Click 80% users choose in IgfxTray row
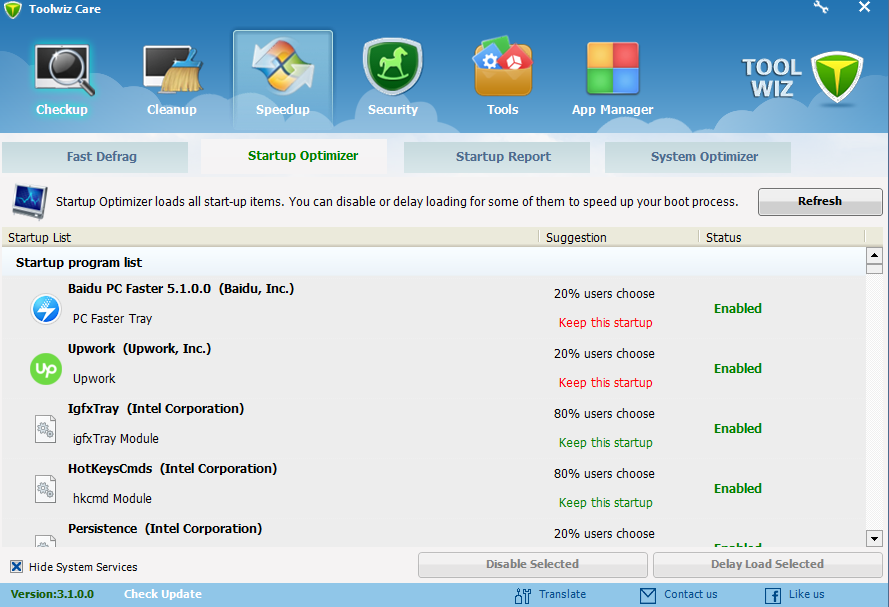Screen dimensions: 889x607 (x=604, y=414)
